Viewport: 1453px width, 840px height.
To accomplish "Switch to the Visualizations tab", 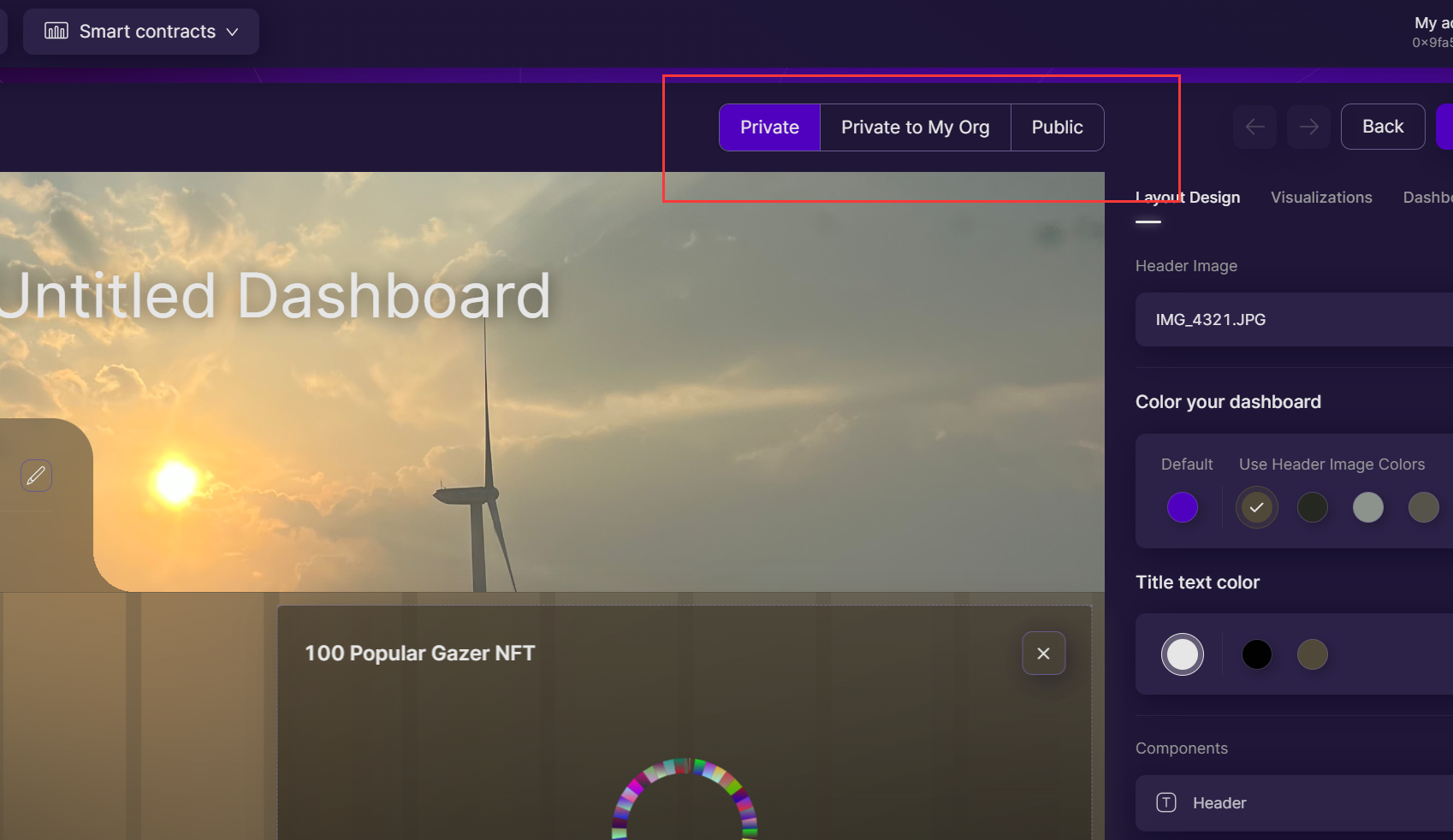I will click(x=1321, y=198).
